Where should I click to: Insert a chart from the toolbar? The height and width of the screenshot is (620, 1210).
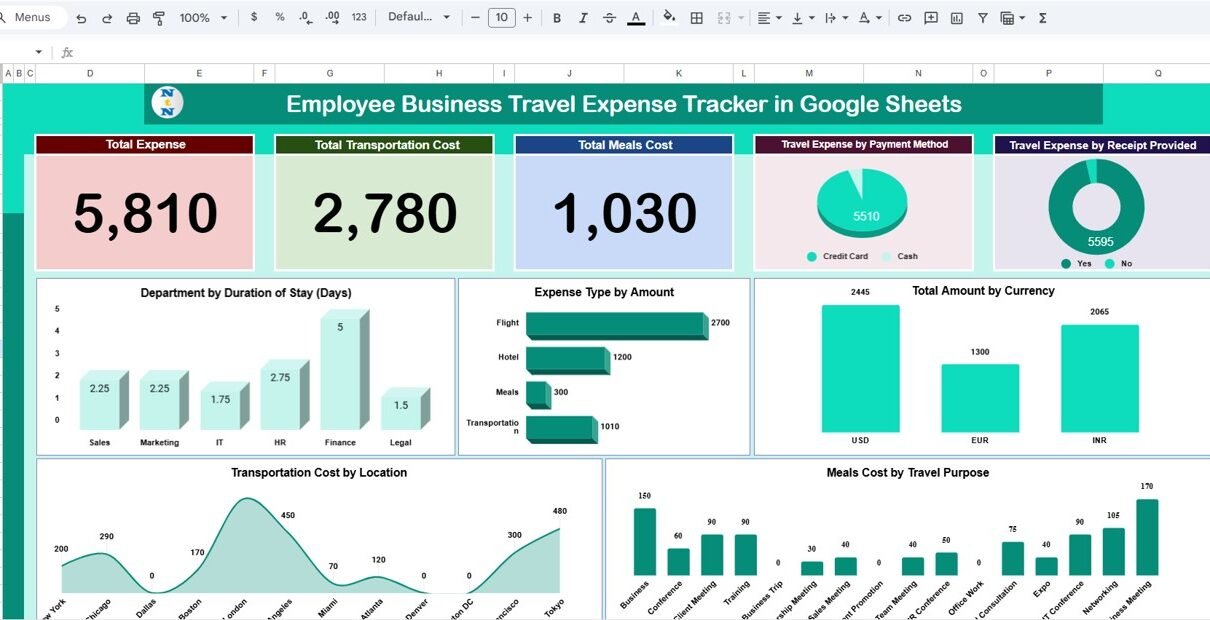click(957, 18)
